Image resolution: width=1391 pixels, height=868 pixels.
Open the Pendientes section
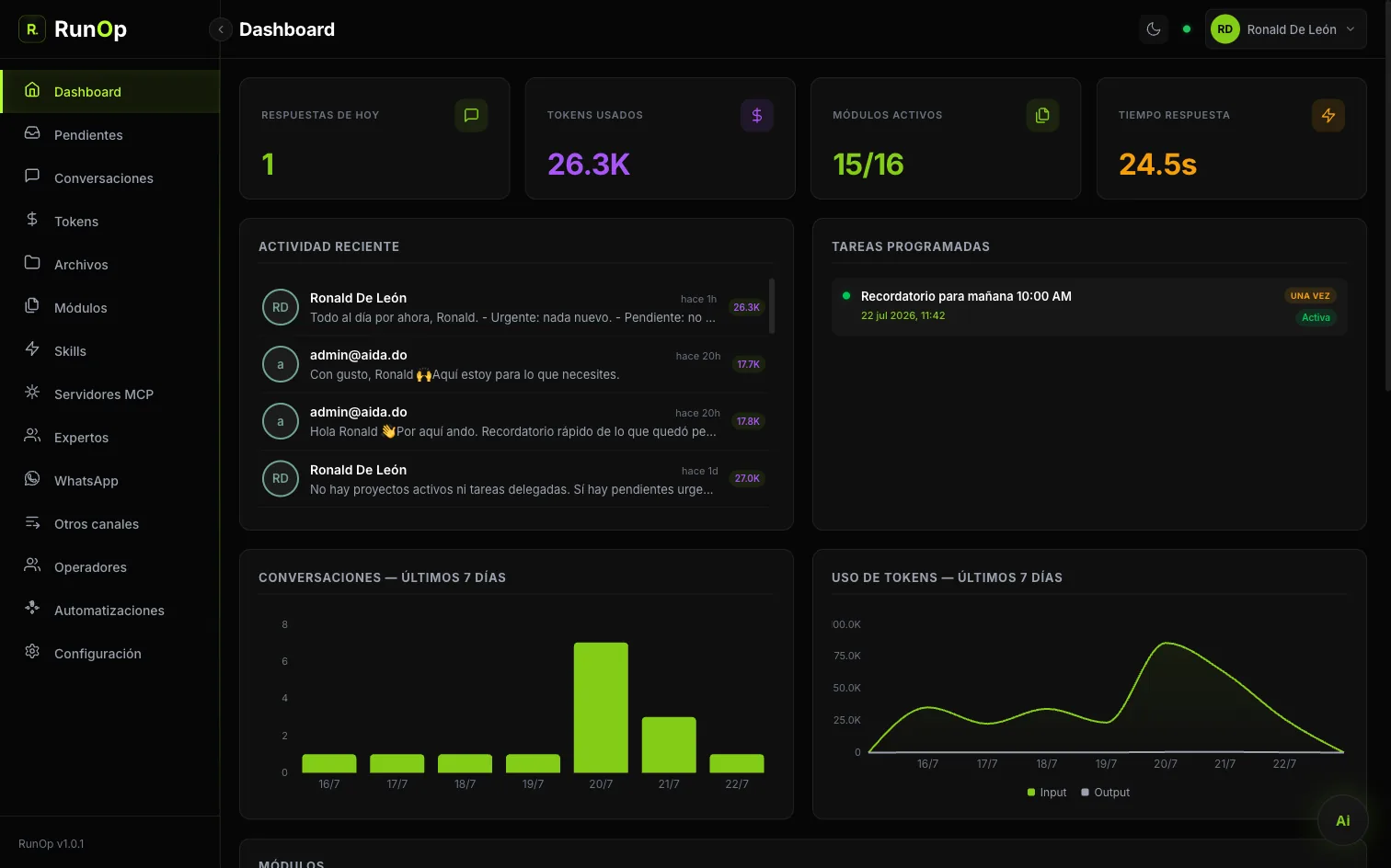pyautogui.click(x=110, y=134)
